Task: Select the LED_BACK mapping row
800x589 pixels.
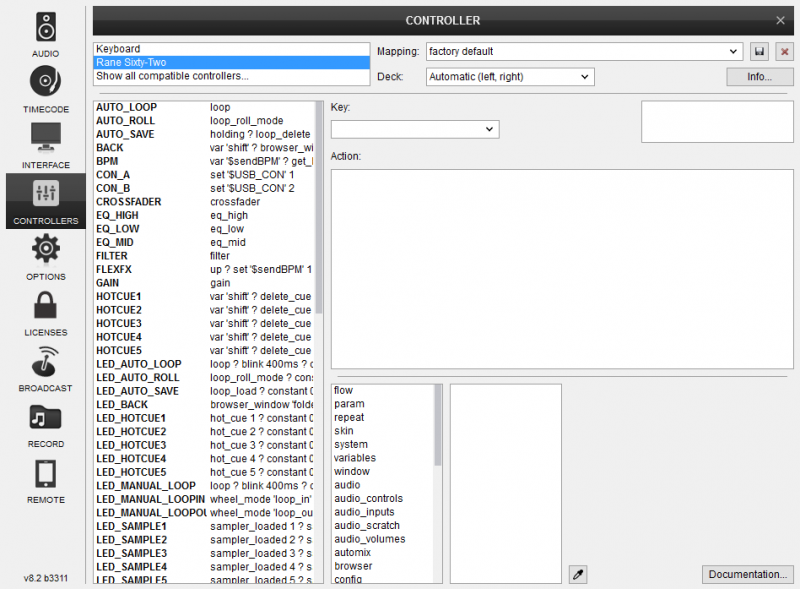Action: click(205, 405)
